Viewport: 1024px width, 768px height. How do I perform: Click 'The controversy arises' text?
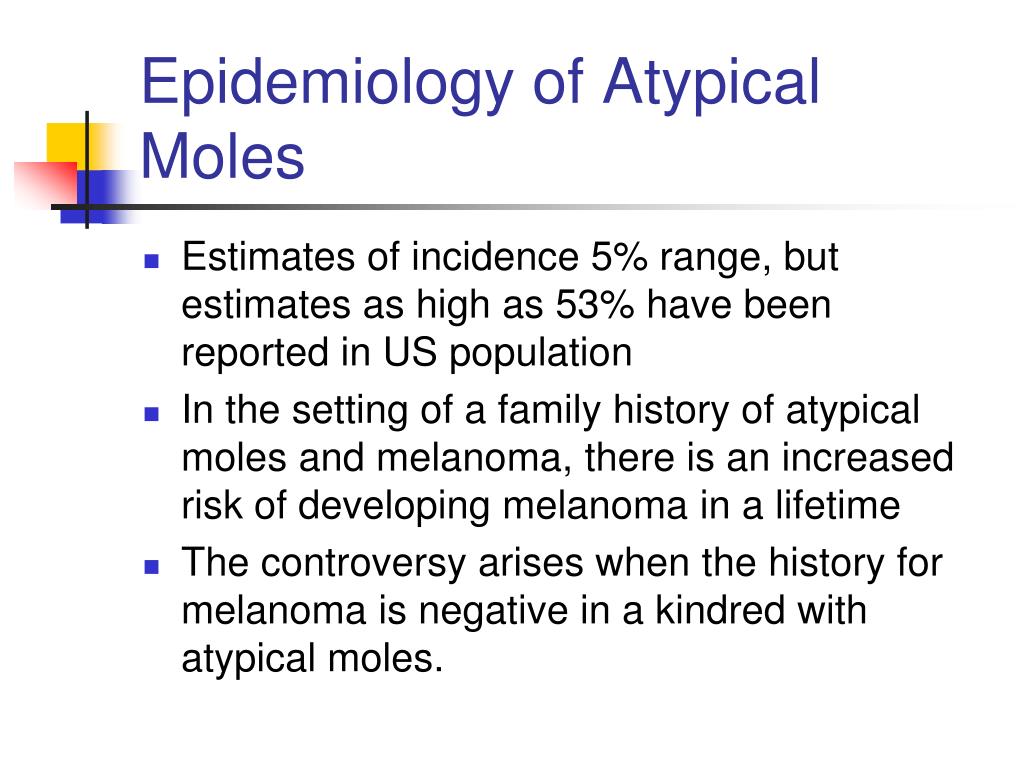[x=382, y=562]
